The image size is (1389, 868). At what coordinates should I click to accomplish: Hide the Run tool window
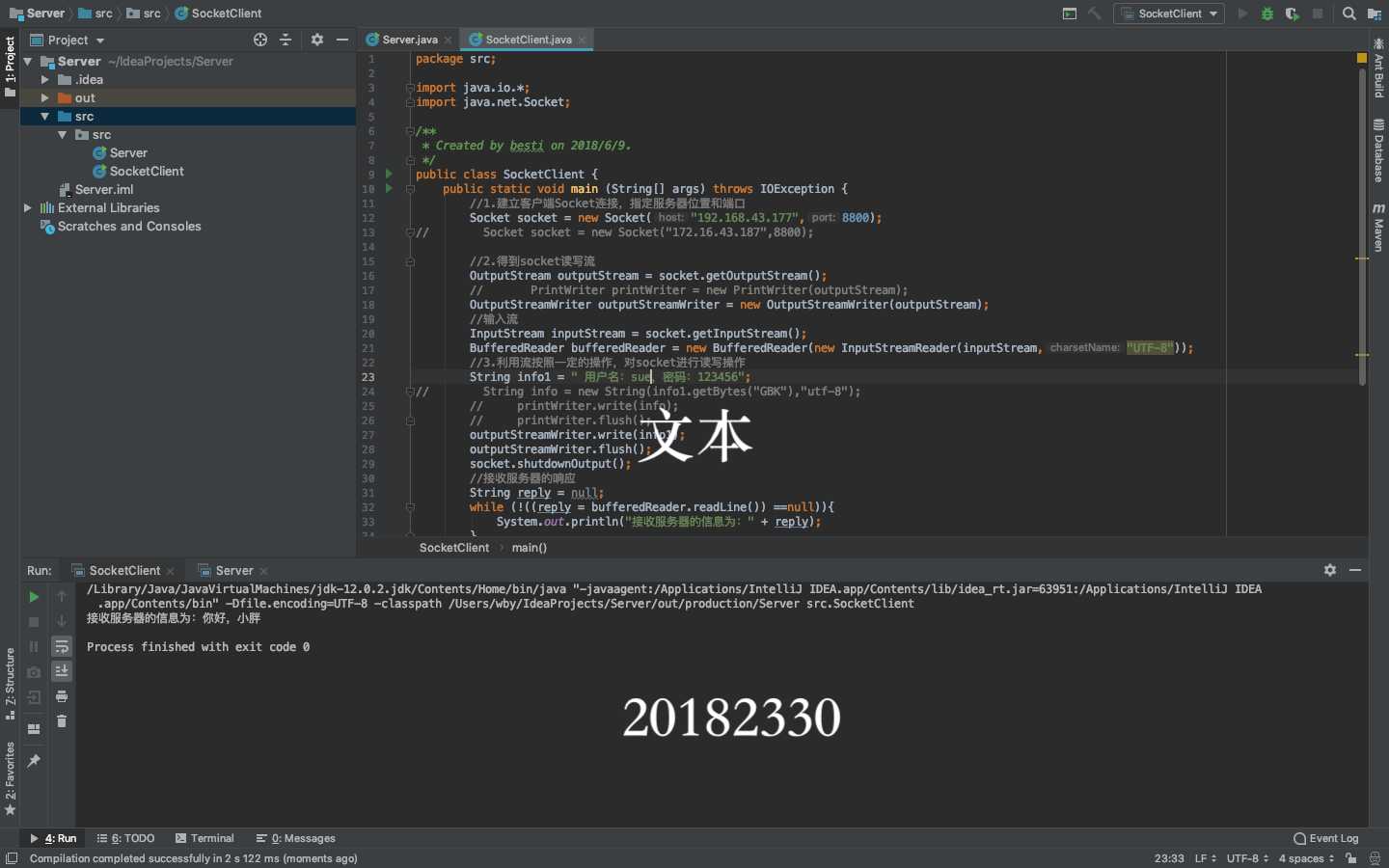[1355, 570]
